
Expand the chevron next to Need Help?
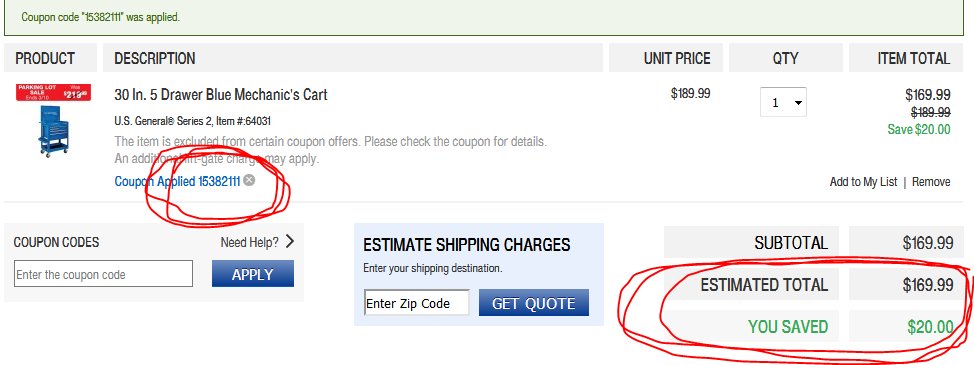pyautogui.click(x=289, y=241)
